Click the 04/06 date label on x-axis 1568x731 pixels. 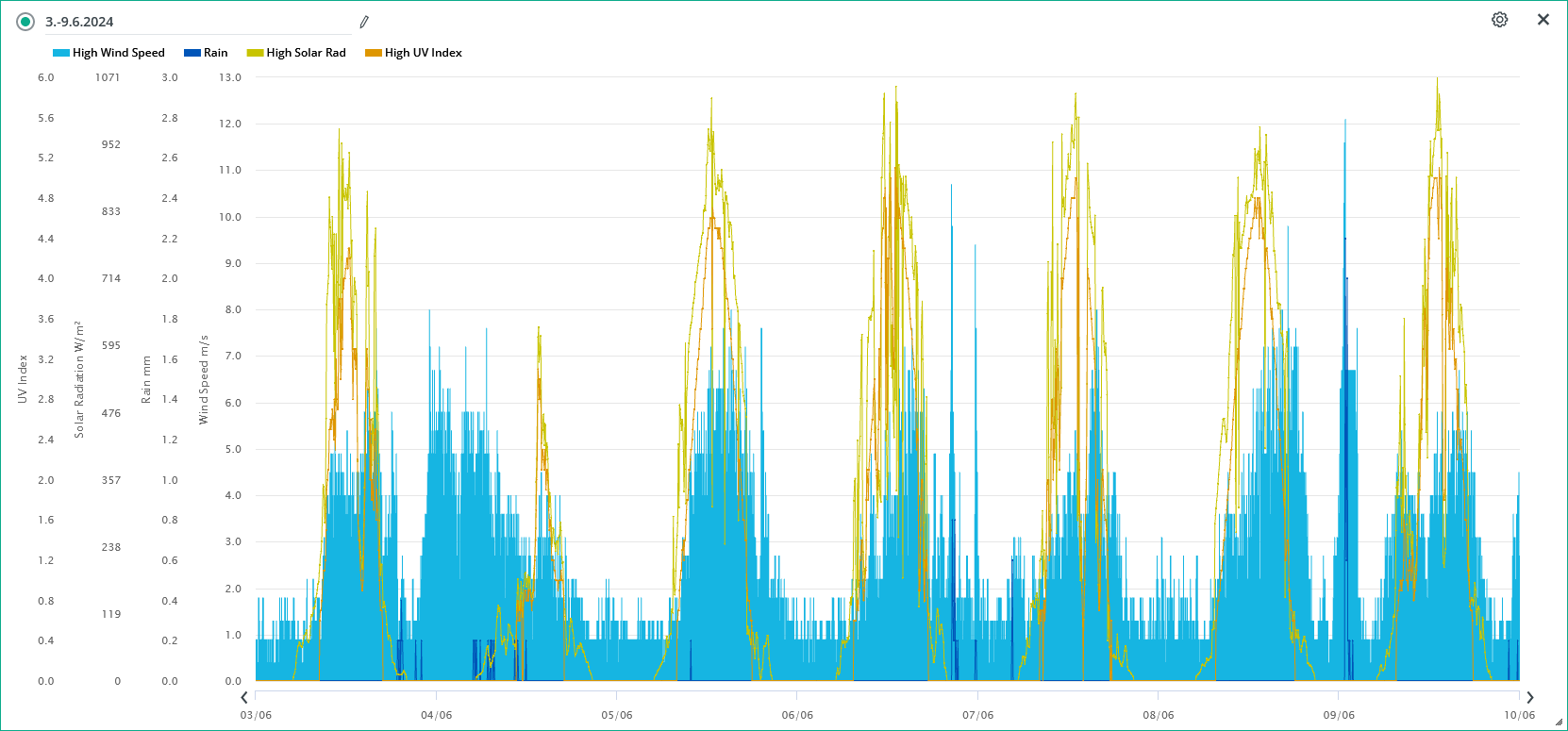point(436,715)
